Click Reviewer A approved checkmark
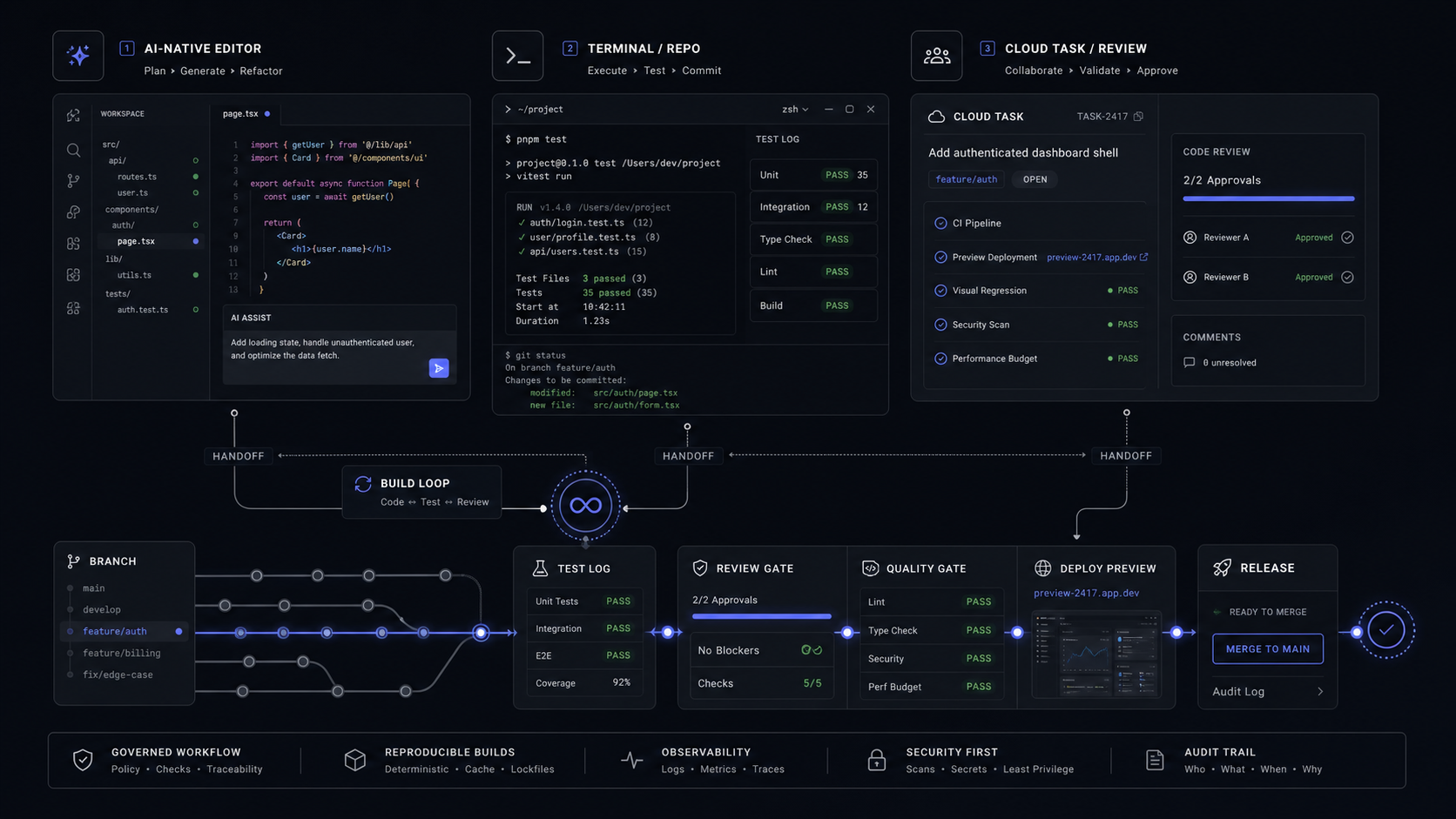This screenshot has height=819, width=1456. (x=1347, y=238)
